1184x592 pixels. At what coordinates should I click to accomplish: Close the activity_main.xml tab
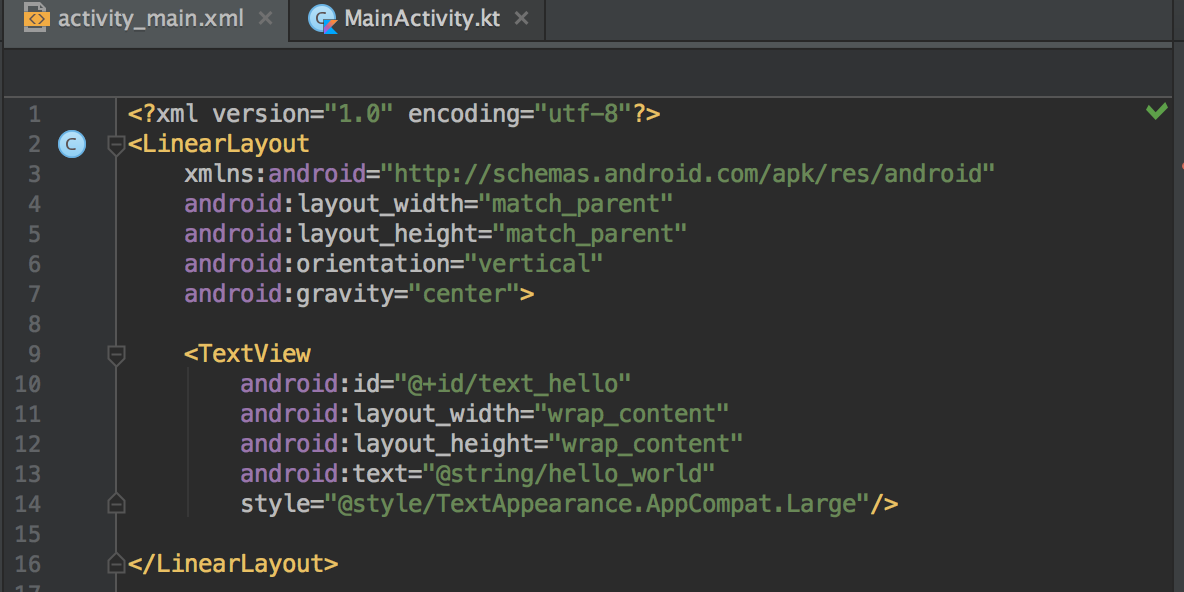click(264, 17)
